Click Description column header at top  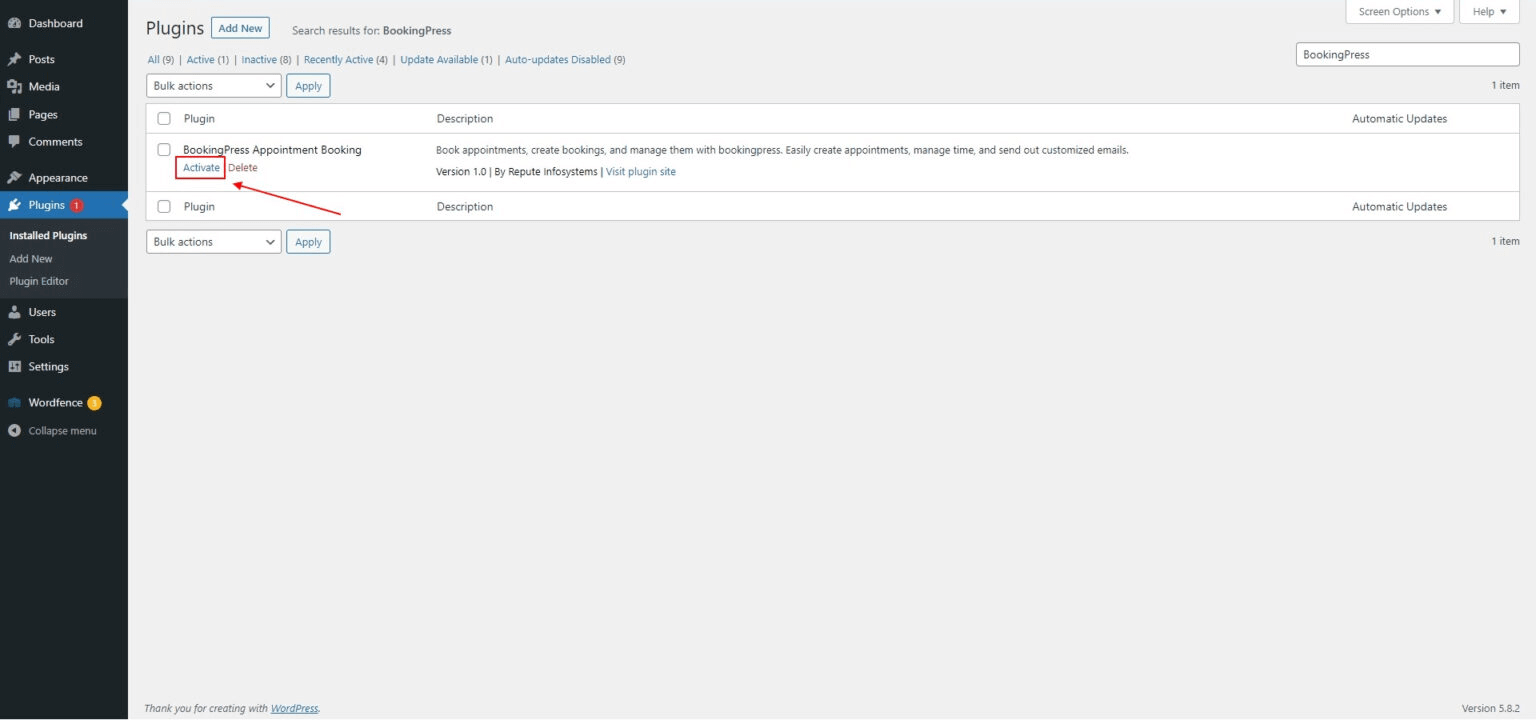click(x=465, y=119)
